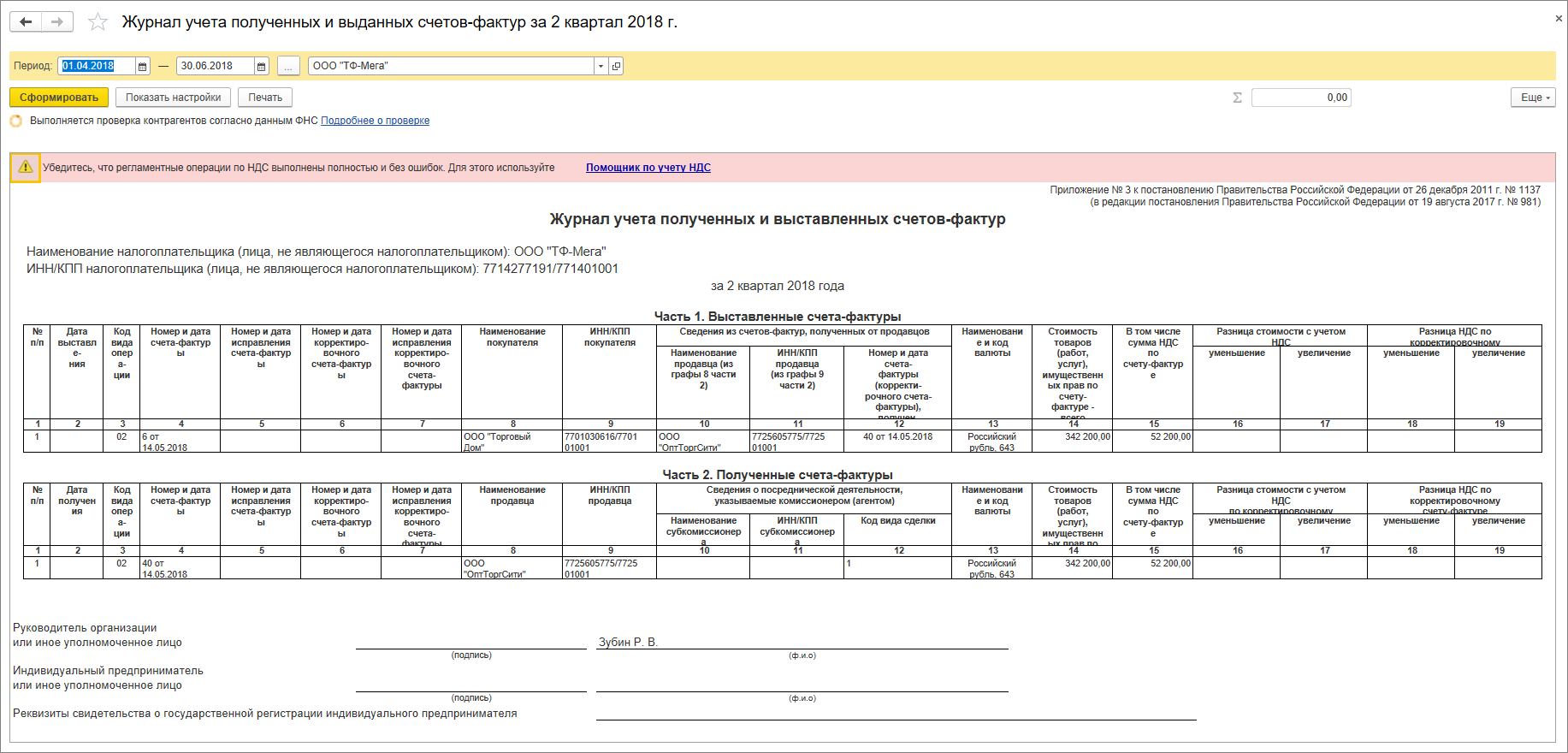Open the organization card icon next to dropdown
The height and width of the screenshot is (753, 1568).
(x=616, y=66)
